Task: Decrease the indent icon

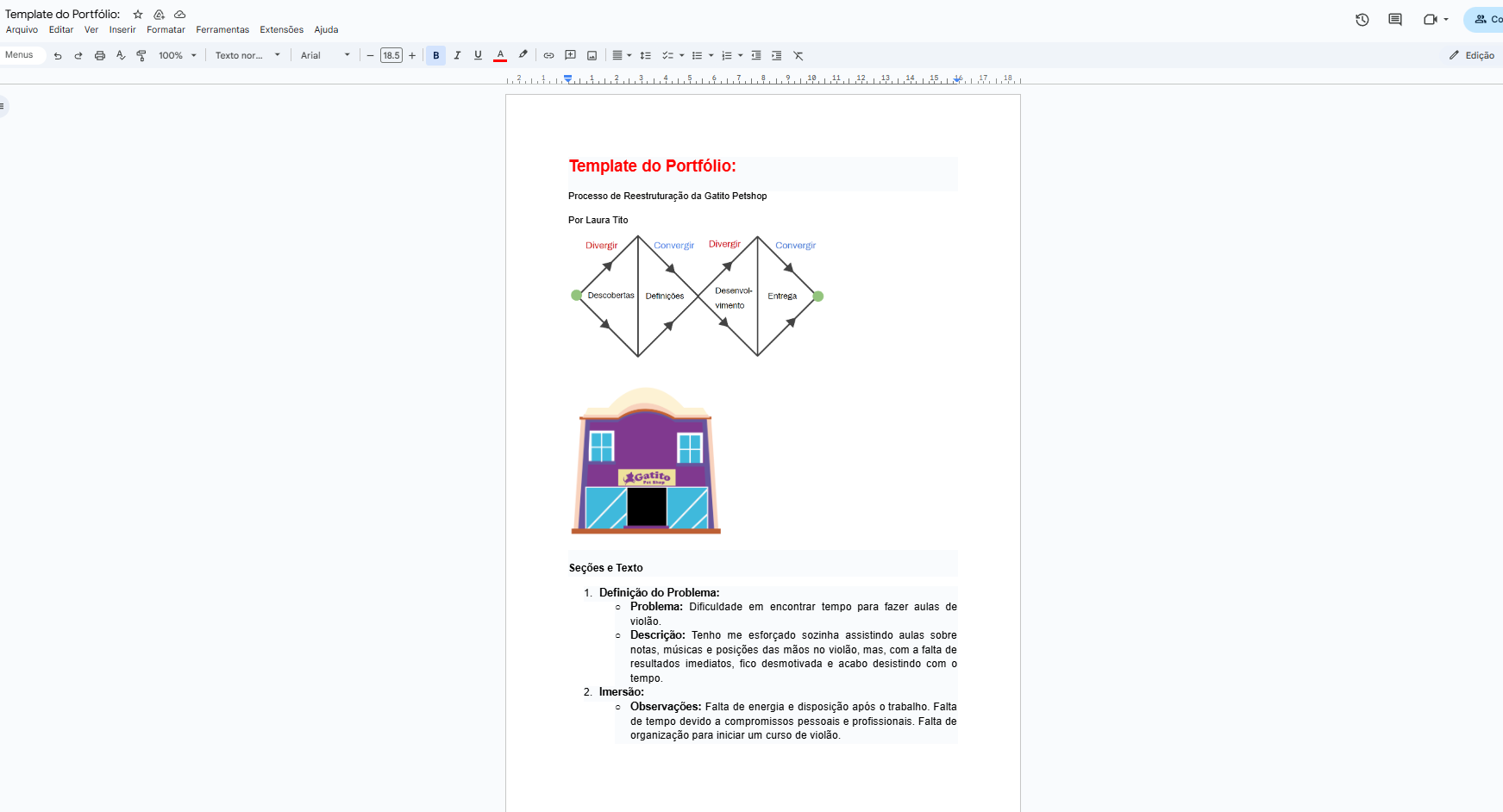Action: pos(756,55)
